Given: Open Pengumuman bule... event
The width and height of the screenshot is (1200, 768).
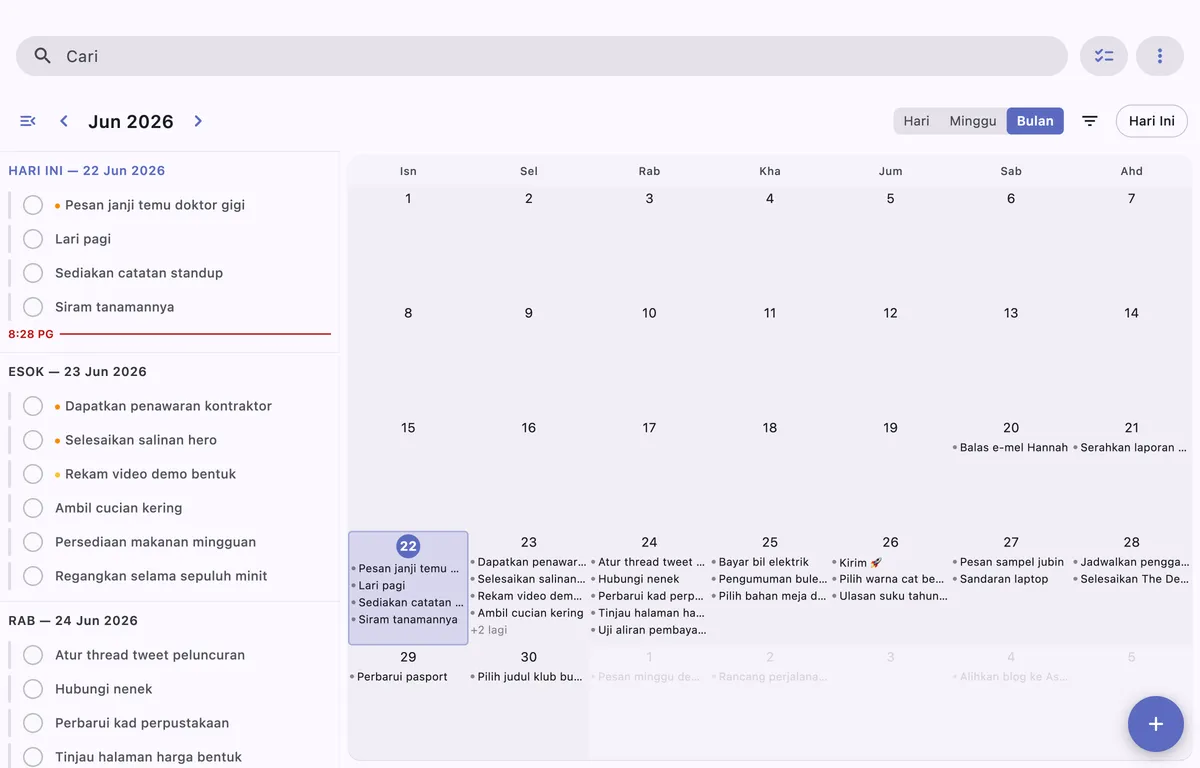Looking at the screenshot, I should tap(770, 579).
